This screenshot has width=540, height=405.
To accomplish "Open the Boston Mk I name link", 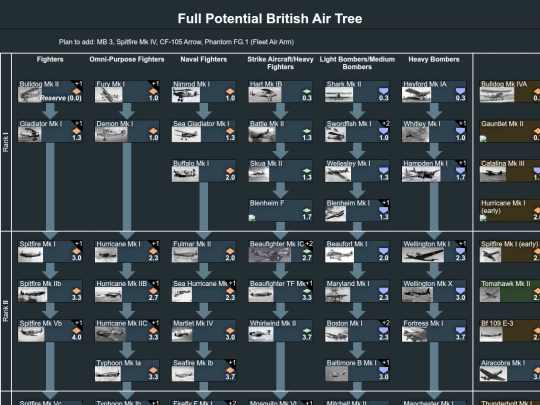I will click(x=344, y=323).
